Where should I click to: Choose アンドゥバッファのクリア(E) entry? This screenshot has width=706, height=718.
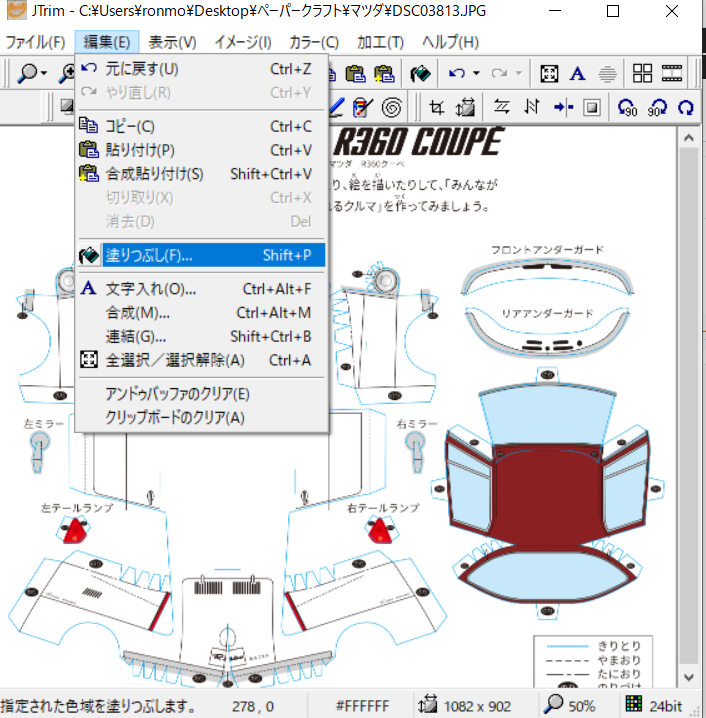pyautogui.click(x=201, y=394)
